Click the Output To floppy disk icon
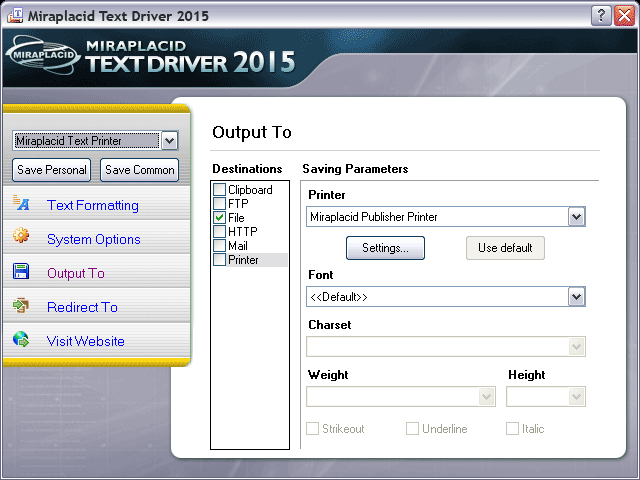 pyautogui.click(x=21, y=271)
